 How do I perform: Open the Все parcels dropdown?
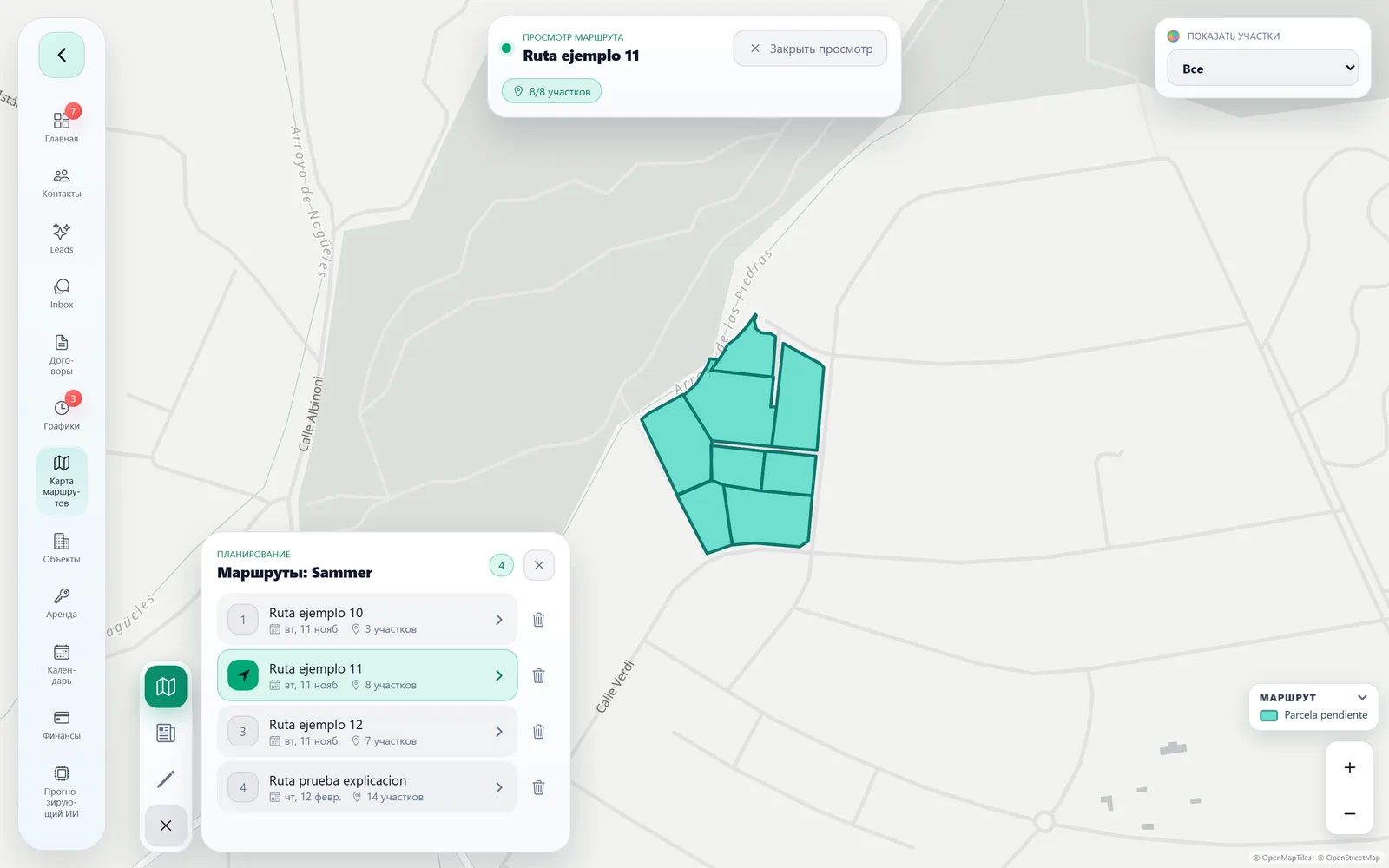click(1262, 69)
